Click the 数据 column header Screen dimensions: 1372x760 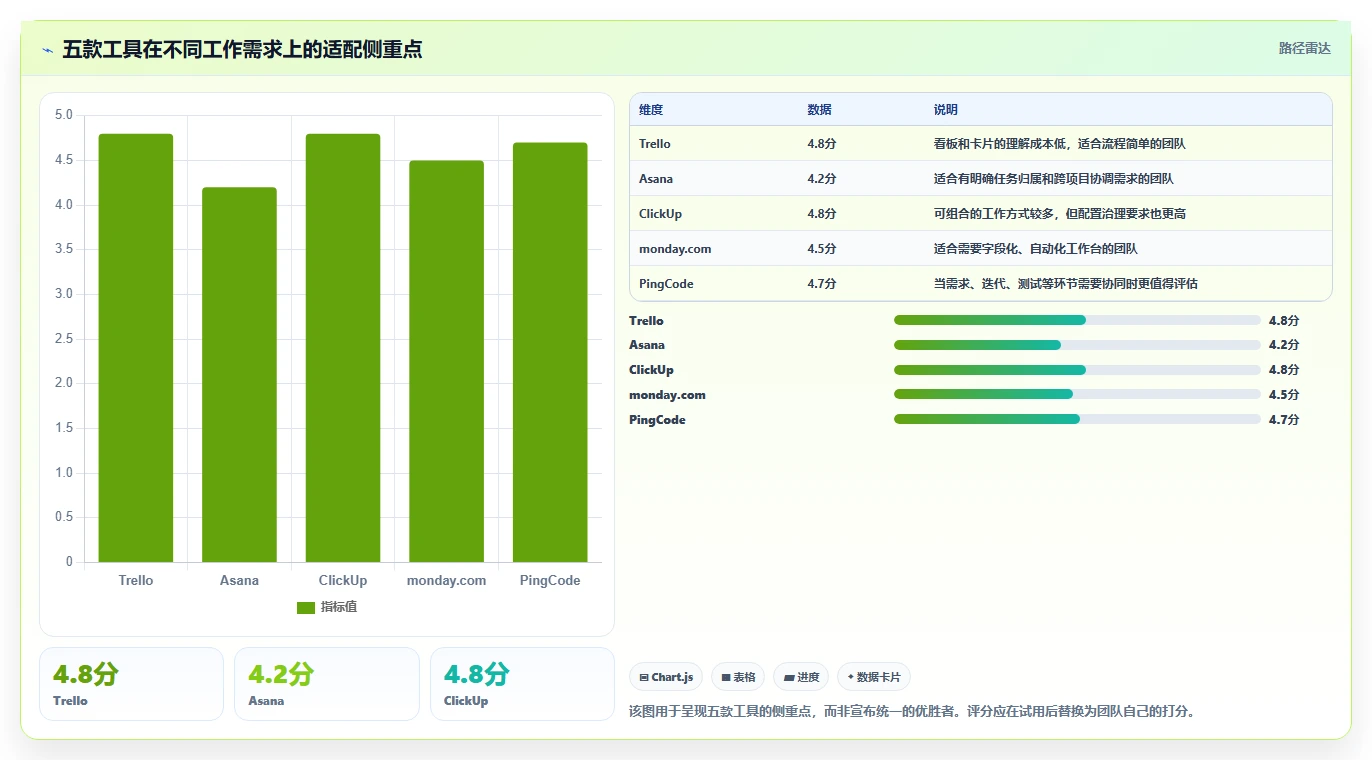click(819, 110)
